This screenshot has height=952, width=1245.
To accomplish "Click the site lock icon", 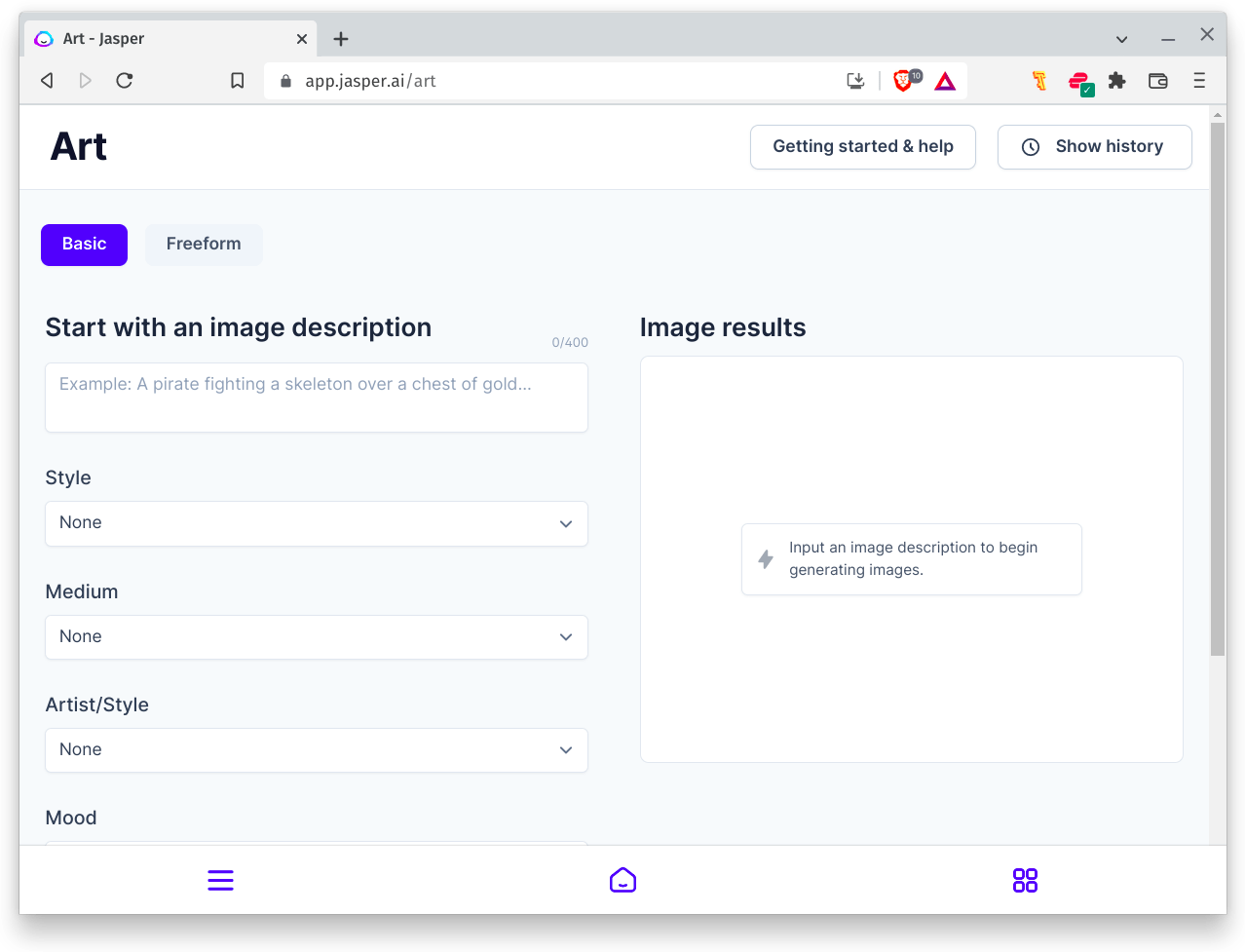I will [285, 81].
